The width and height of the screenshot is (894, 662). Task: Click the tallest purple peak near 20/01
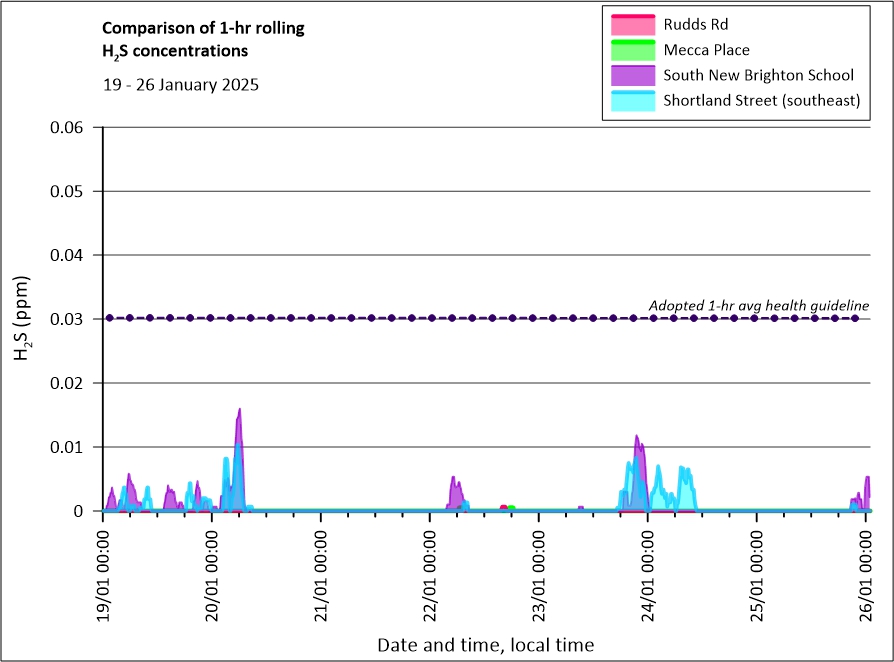(239, 412)
